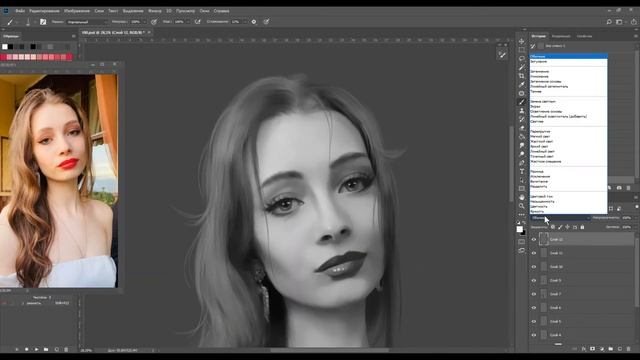Pick the white swatch in Образцы

tap(5, 47)
